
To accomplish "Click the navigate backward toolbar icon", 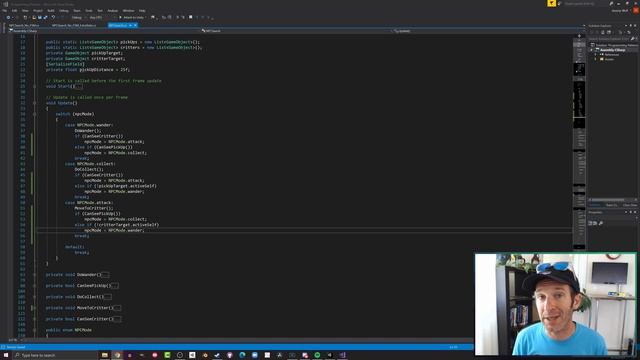I will [8, 18].
